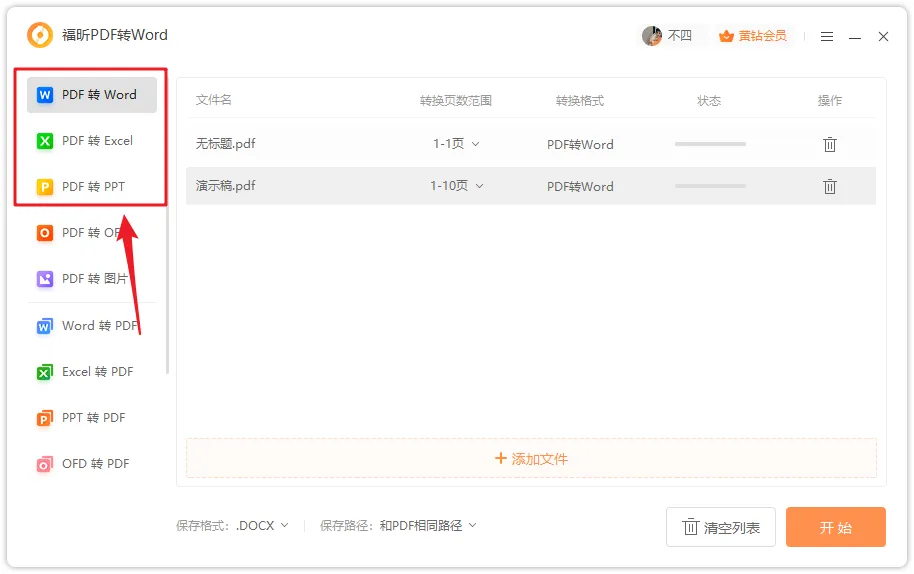
Task: Delete 演示稿.pdf with its trash icon
Action: coord(829,186)
